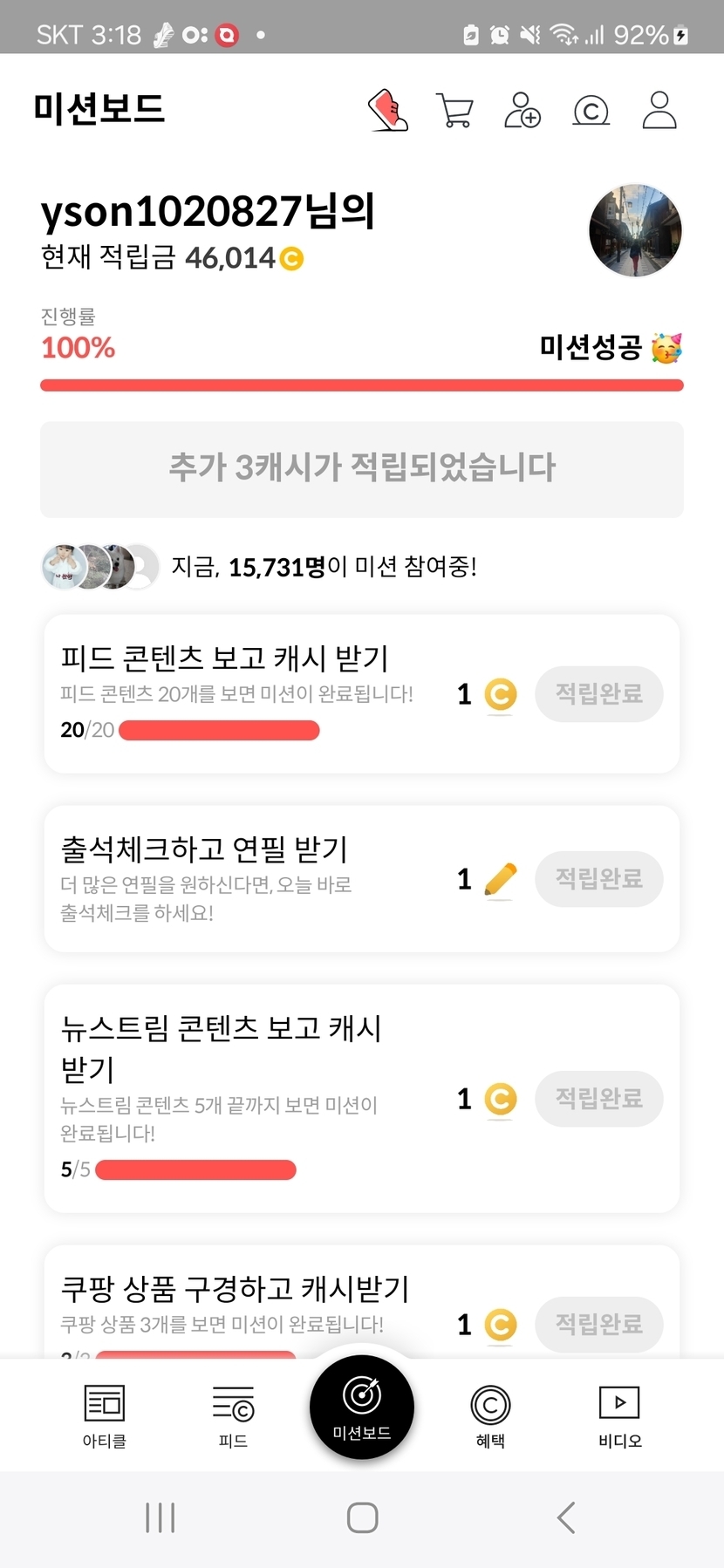Switch to the 아티클 tab

105,1415
